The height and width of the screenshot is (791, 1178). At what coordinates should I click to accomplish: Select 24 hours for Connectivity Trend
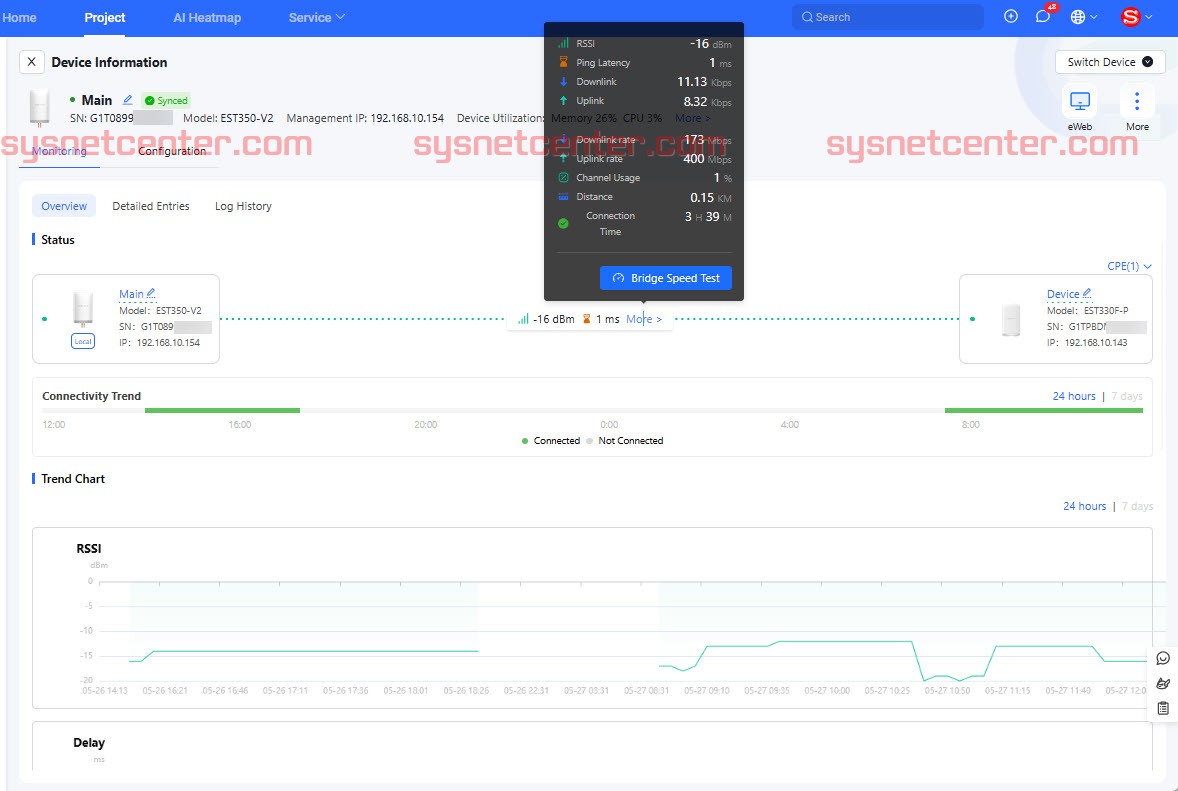(1074, 396)
